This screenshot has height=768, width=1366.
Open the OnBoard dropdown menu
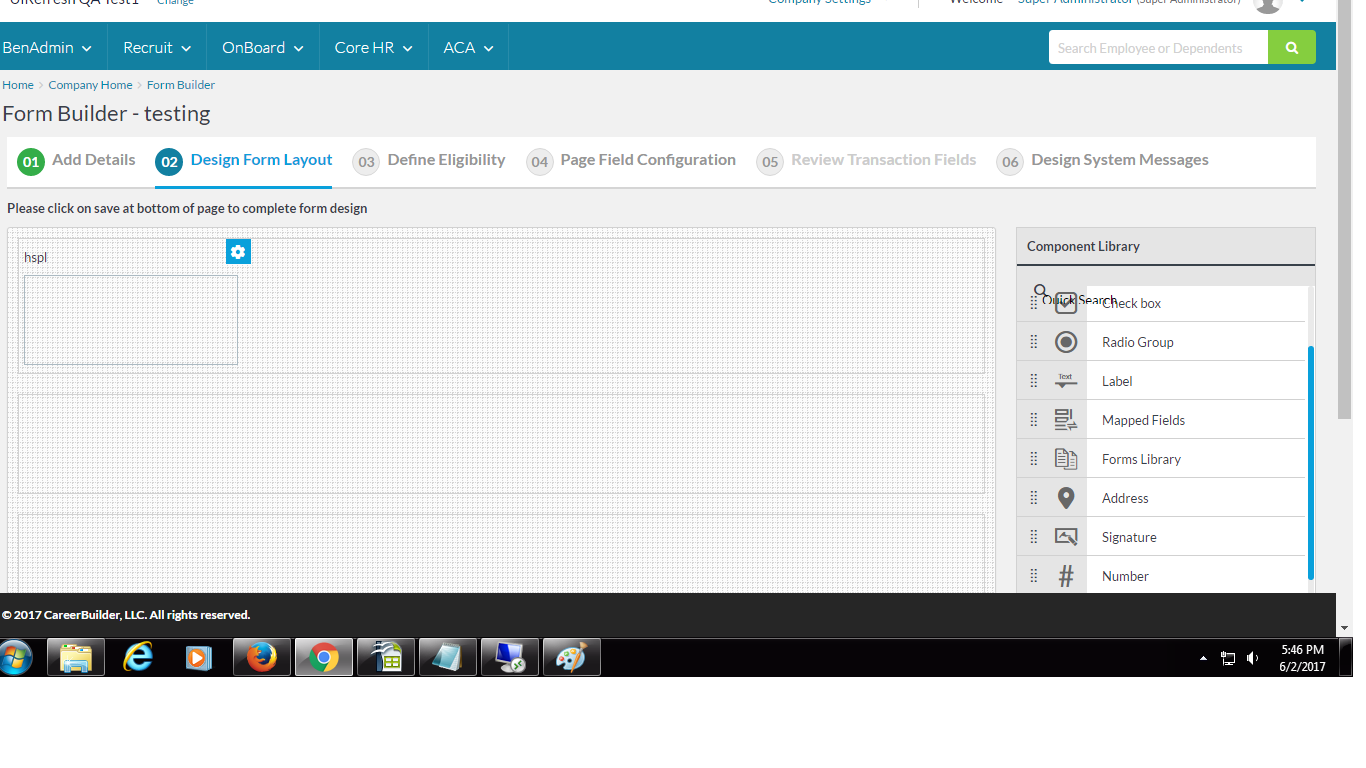pyautogui.click(x=262, y=48)
